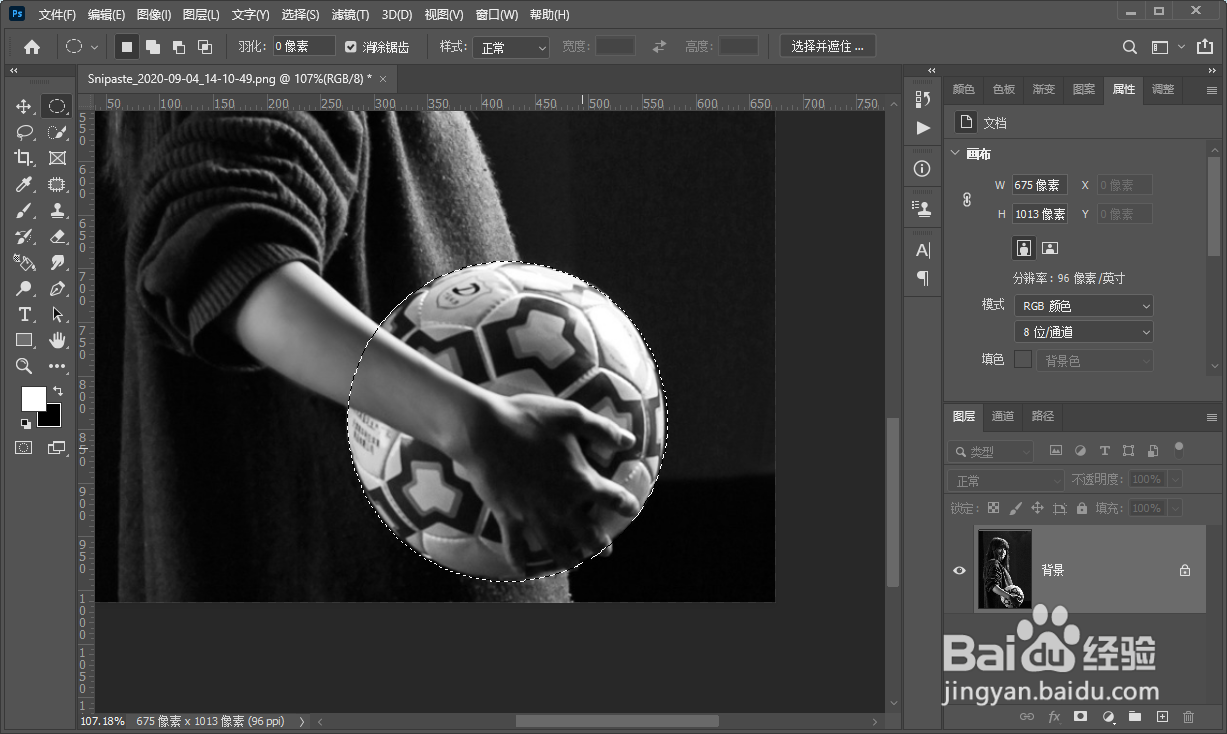Switch to the 路径 tab
Screen dimensions: 1227x734
(x=1042, y=416)
